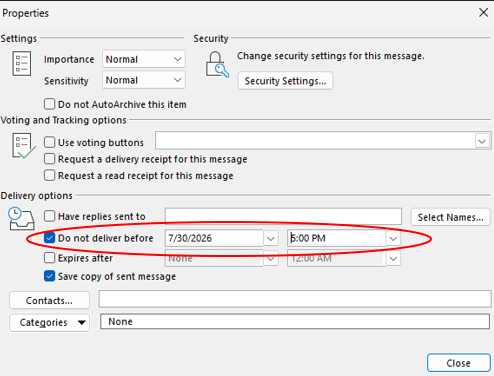Screen dimensions: 494x376
Task: Click the security padlock key icon
Action: click(217, 64)
